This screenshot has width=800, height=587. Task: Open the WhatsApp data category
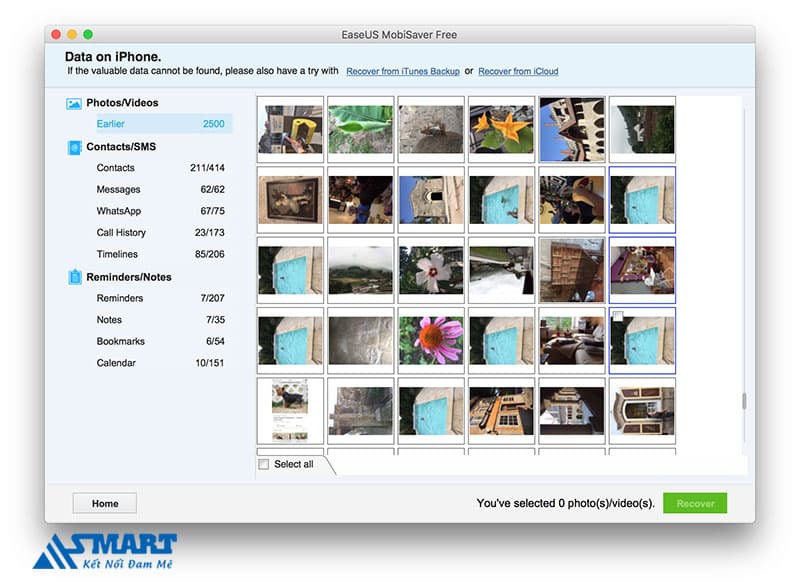coord(118,211)
